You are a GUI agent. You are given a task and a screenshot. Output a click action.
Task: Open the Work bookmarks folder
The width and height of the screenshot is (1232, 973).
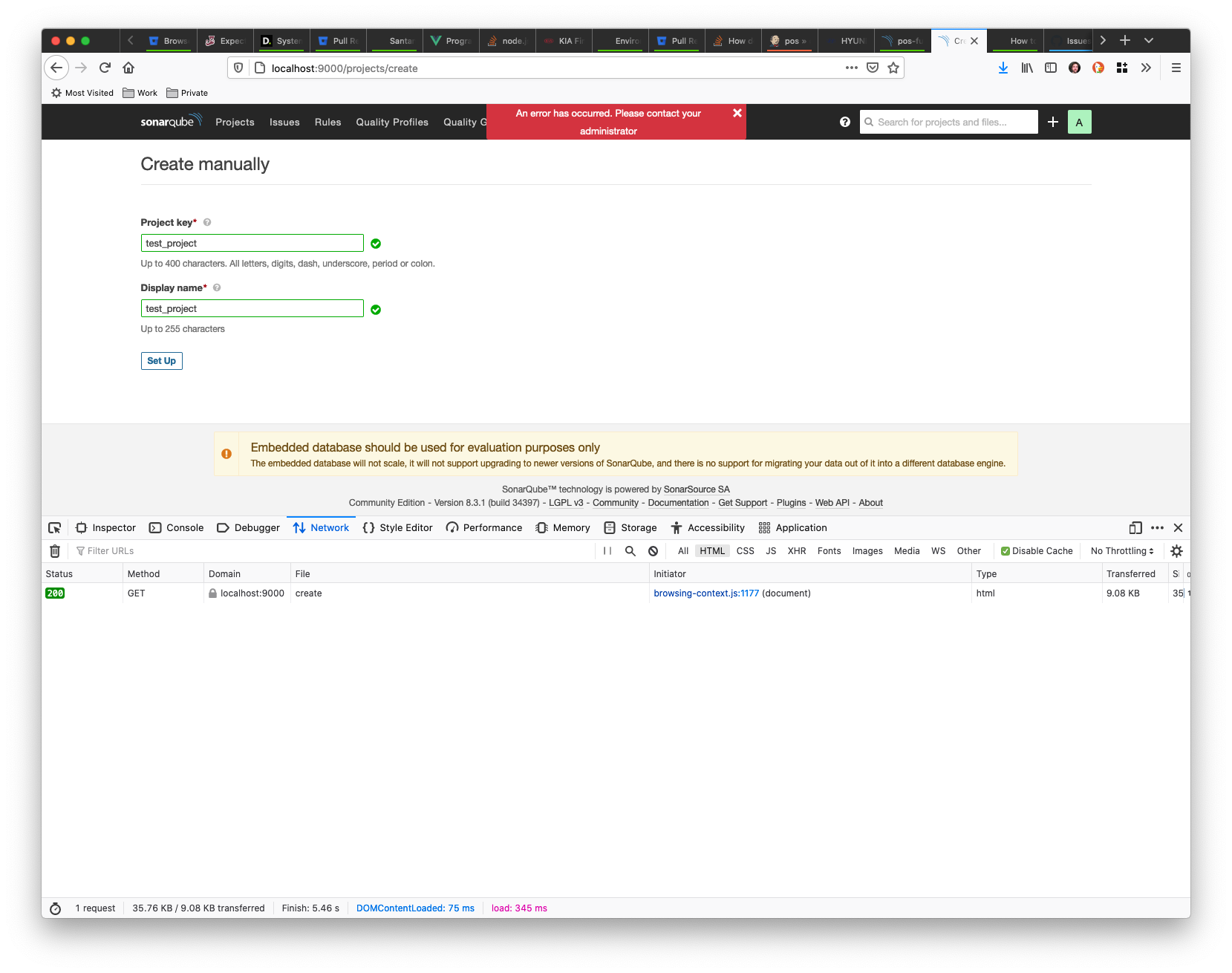[x=140, y=93]
